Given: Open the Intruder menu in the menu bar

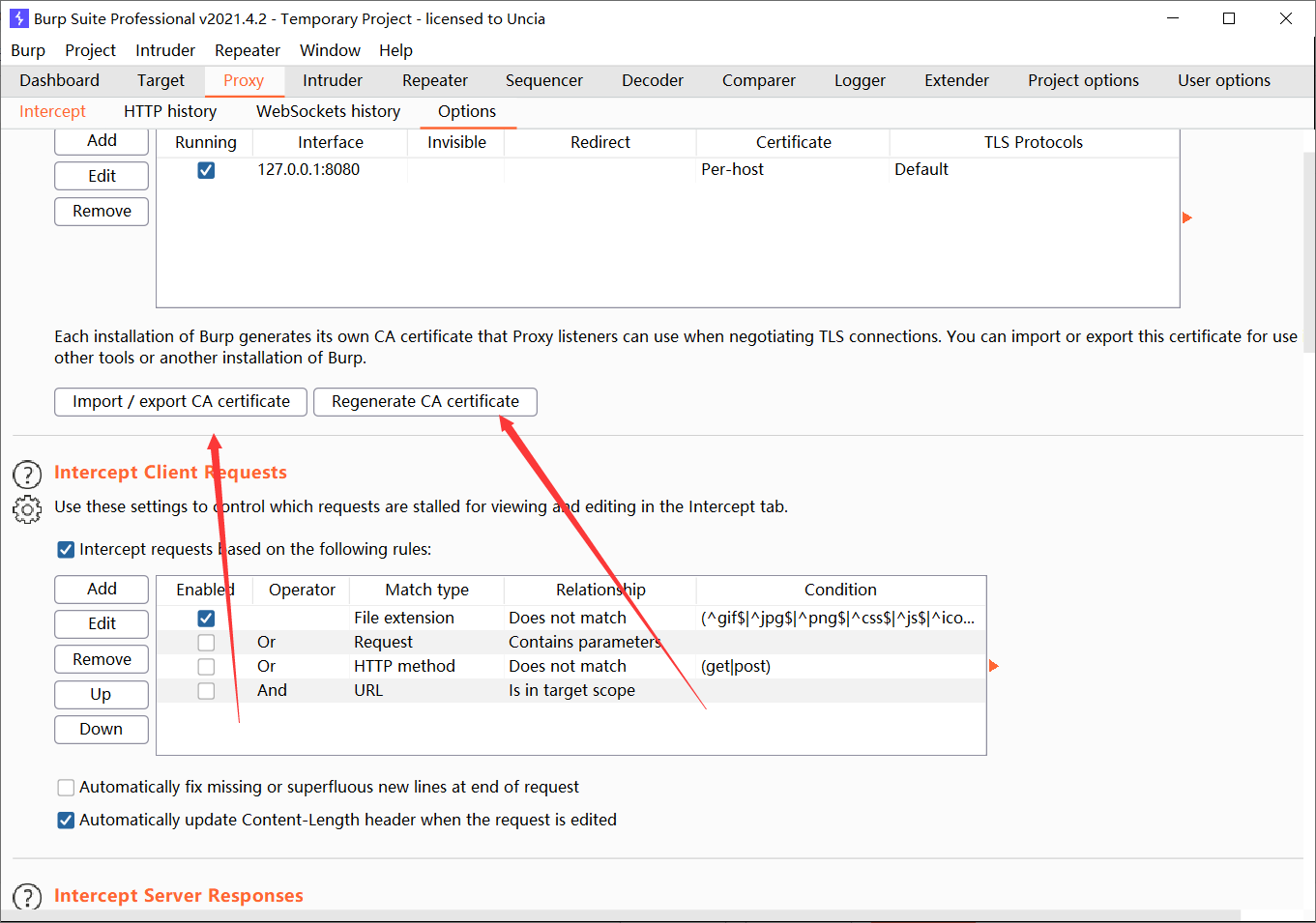Looking at the screenshot, I should [x=165, y=50].
